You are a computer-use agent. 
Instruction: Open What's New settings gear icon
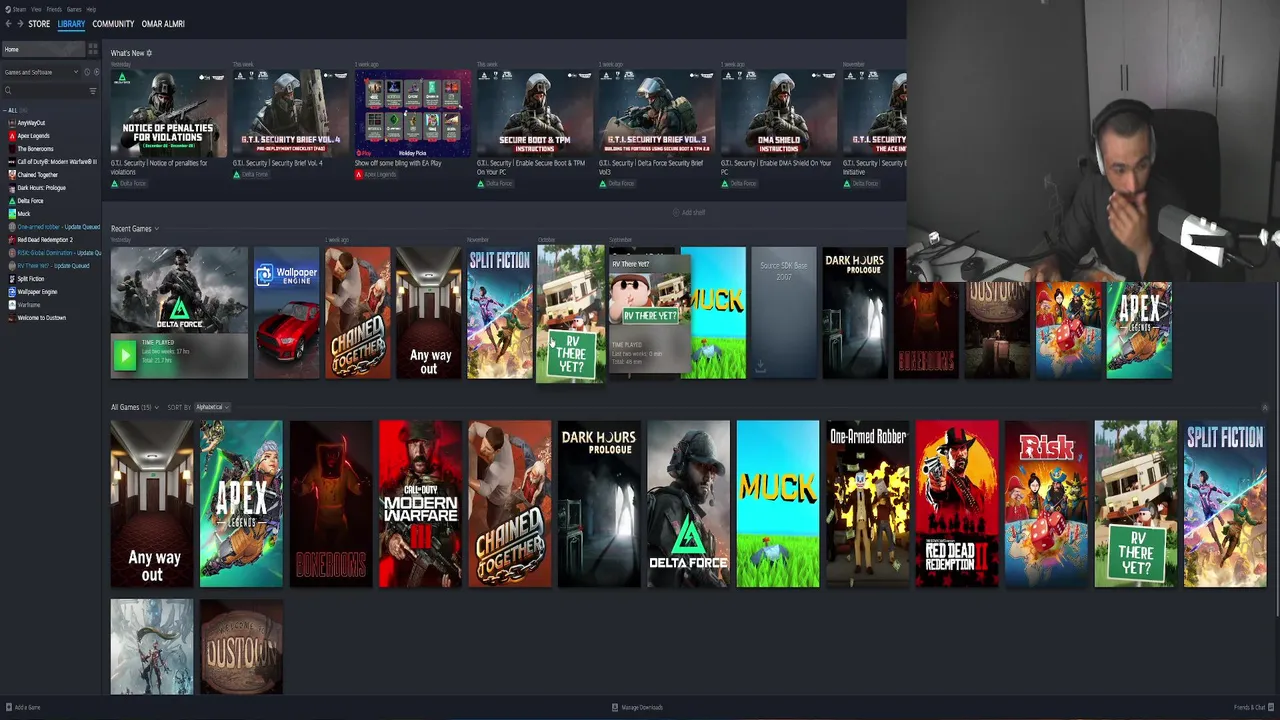point(149,53)
